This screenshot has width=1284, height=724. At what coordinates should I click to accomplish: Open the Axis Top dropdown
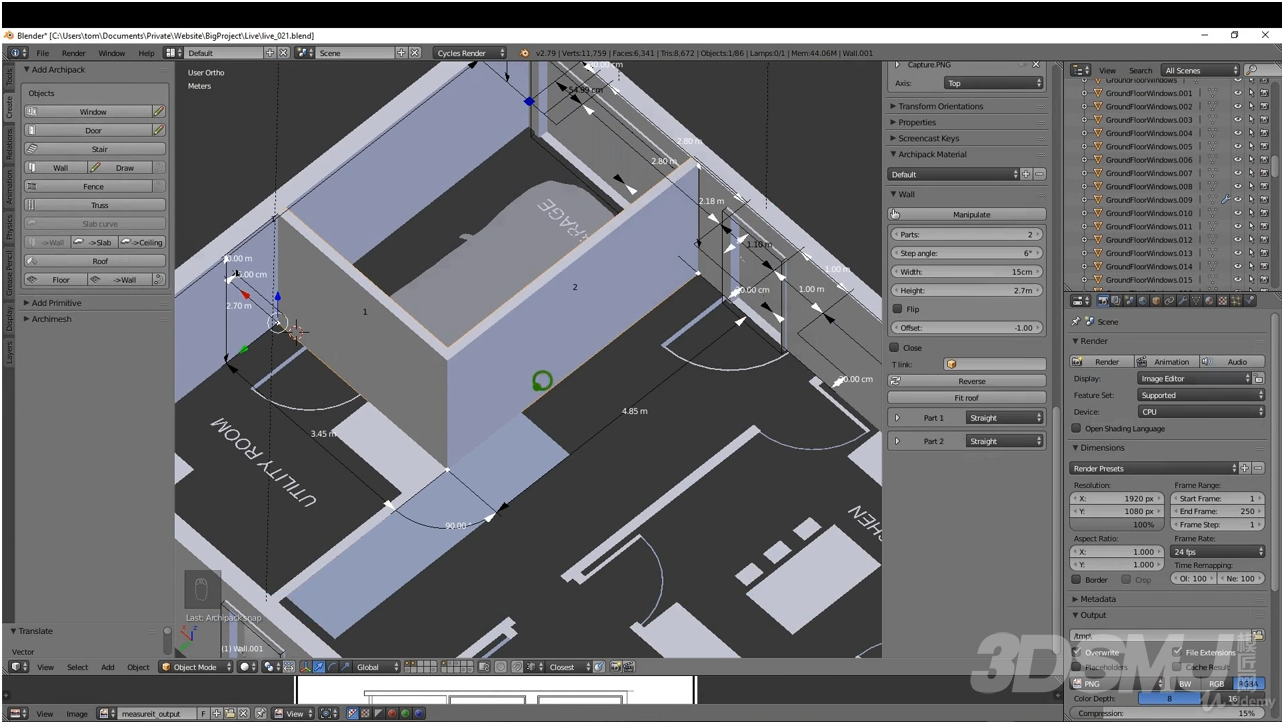point(993,84)
